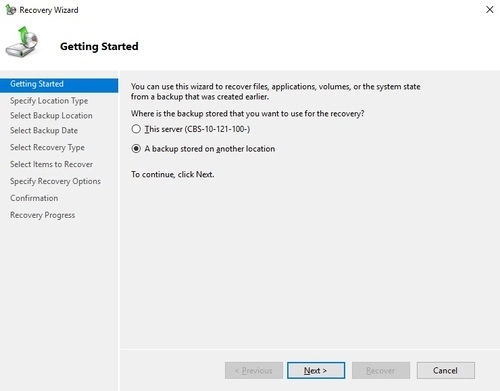Image resolution: width=500 pixels, height=391 pixels.
Task: Click the Recovery Wizard title bar icon
Action: click(10, 10)
